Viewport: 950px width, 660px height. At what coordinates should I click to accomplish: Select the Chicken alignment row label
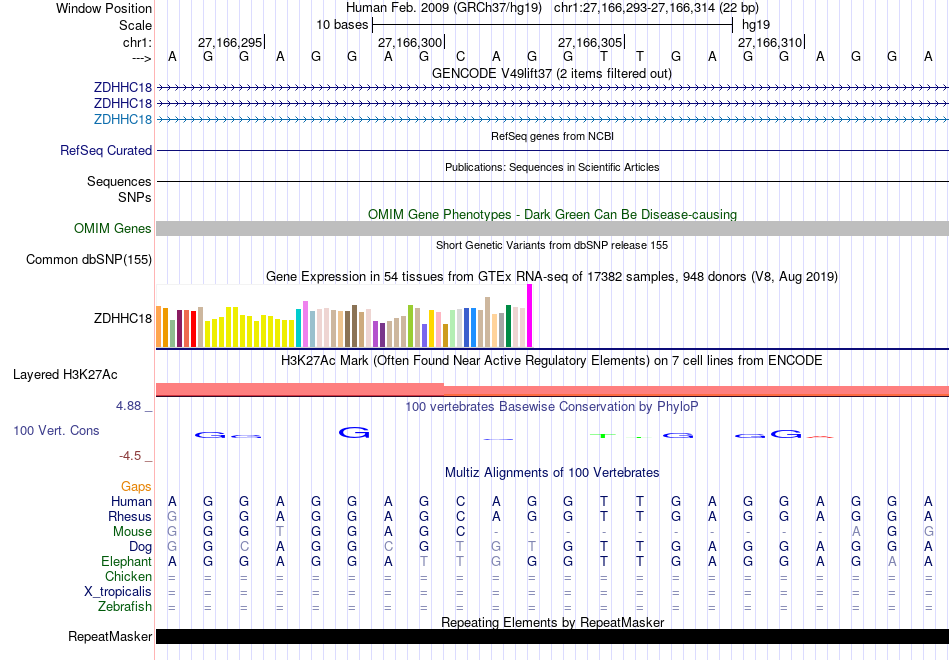[128, 576]
